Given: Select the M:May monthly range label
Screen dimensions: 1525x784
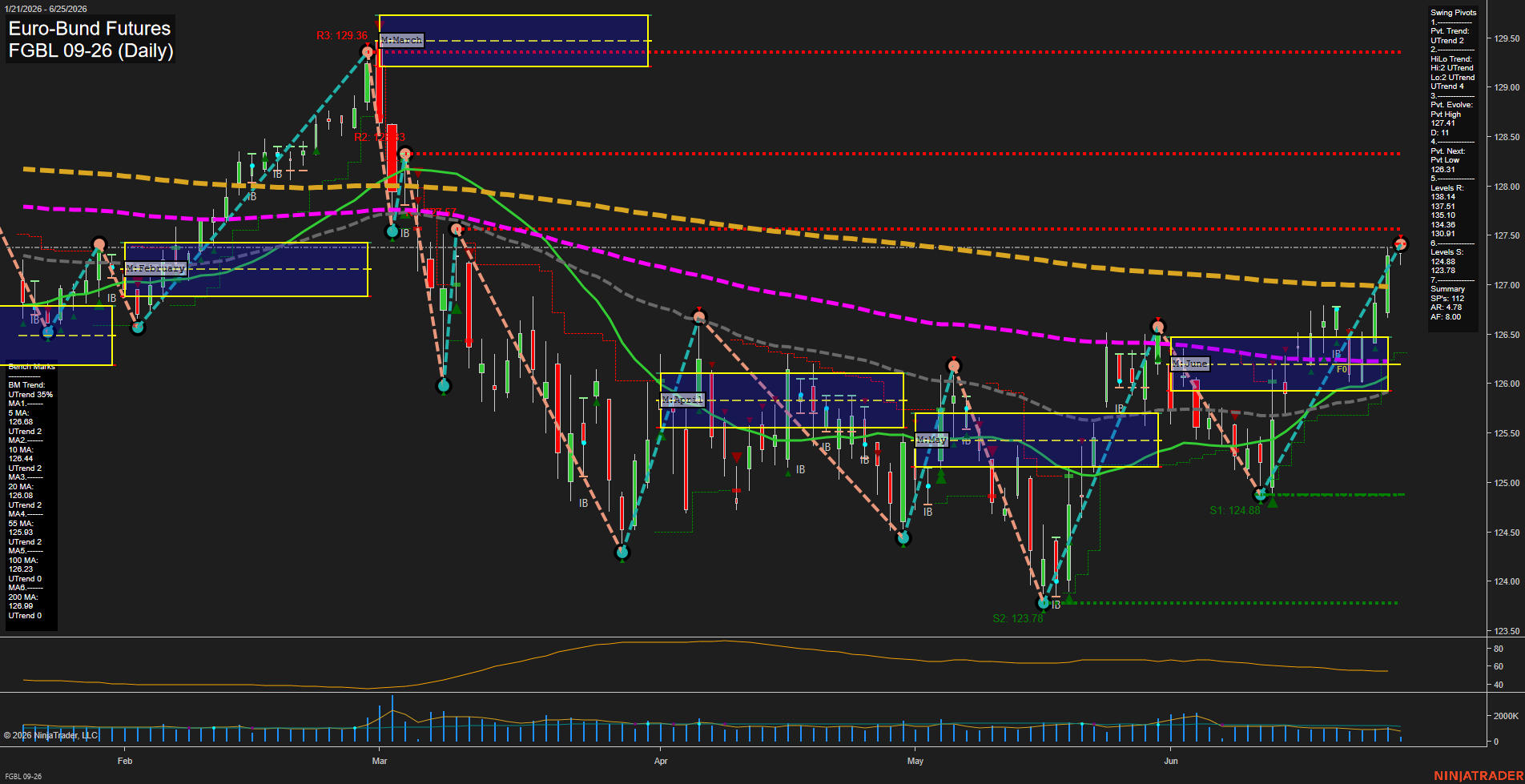Looking at the screenshot, I should (931, 440).
